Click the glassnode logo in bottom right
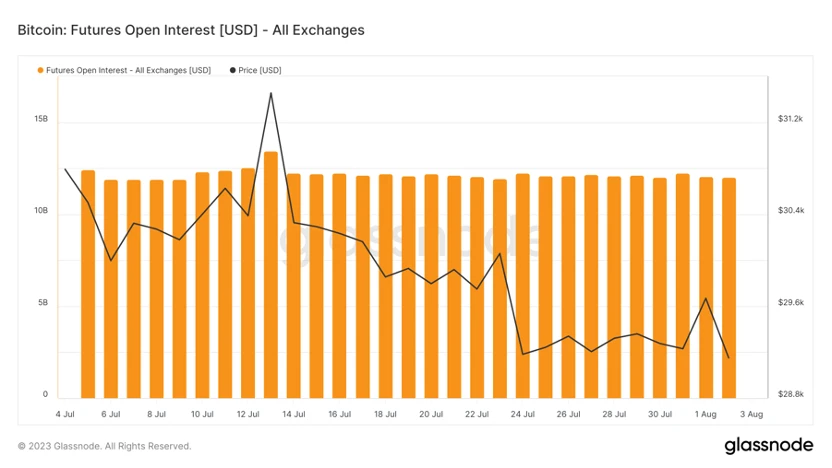This screenshot has height=468, width=832. click(x=770, y=445)
